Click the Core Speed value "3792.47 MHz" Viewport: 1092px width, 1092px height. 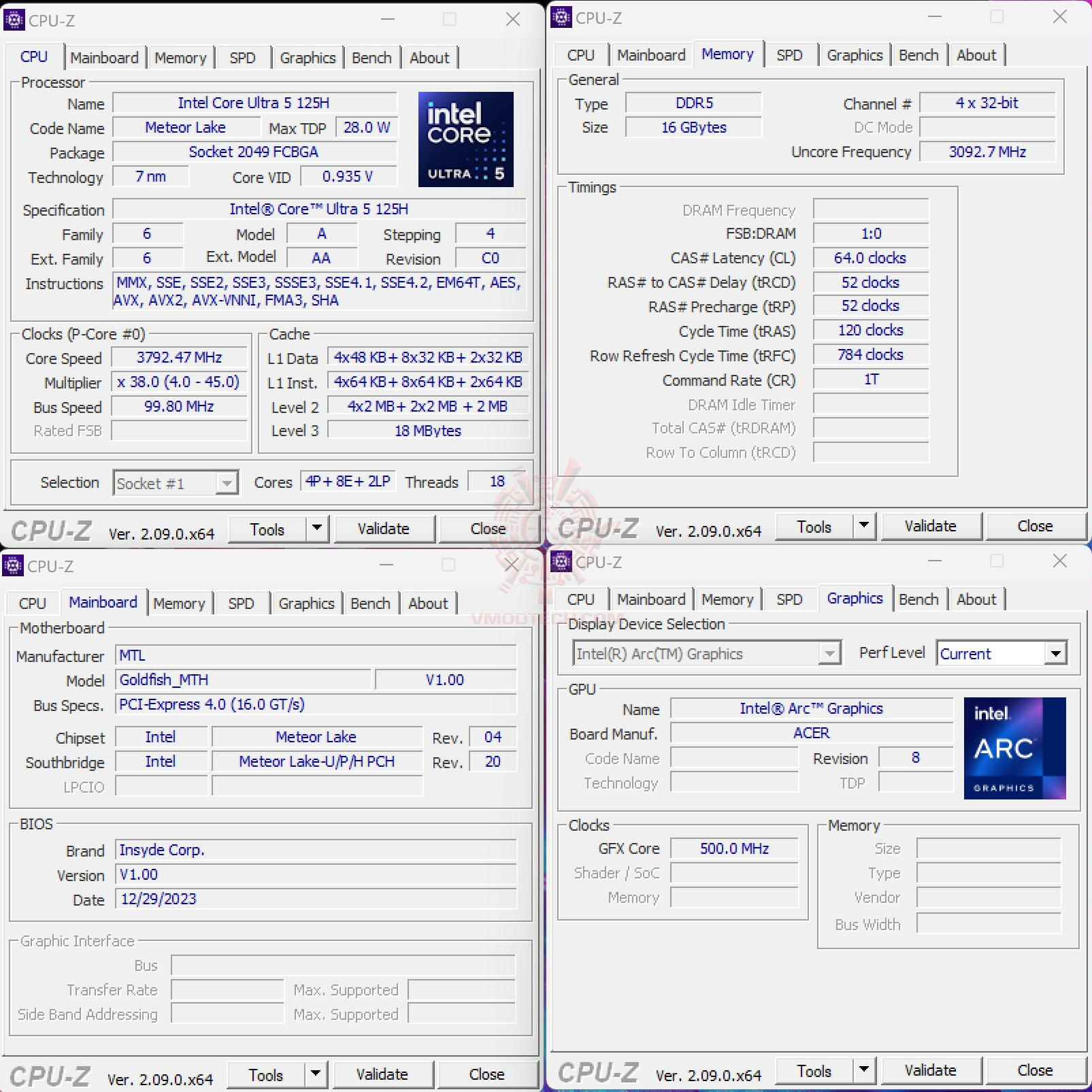pos(180,357)
